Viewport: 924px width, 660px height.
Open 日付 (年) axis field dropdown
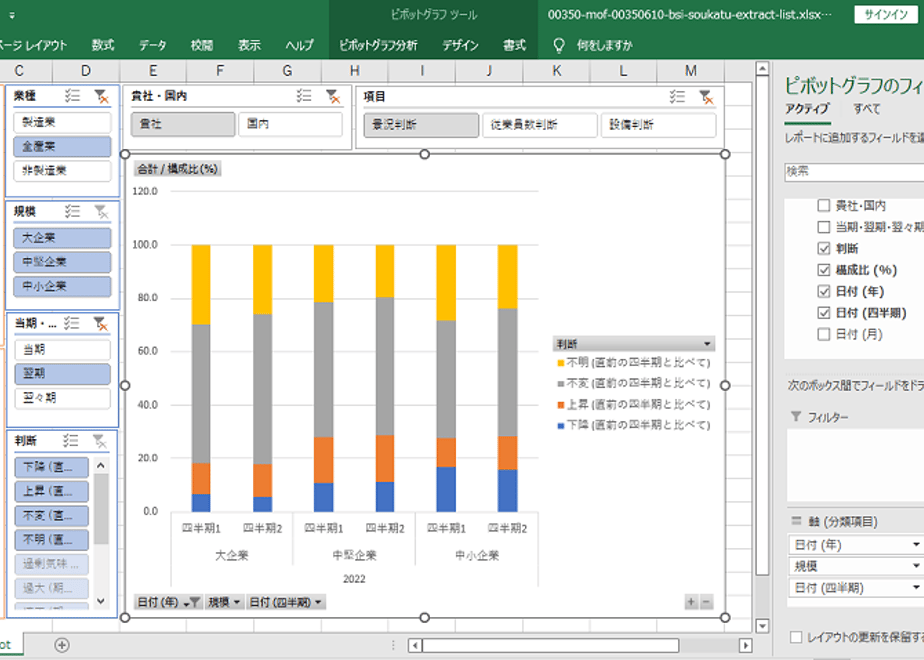(x=916, y=544)
